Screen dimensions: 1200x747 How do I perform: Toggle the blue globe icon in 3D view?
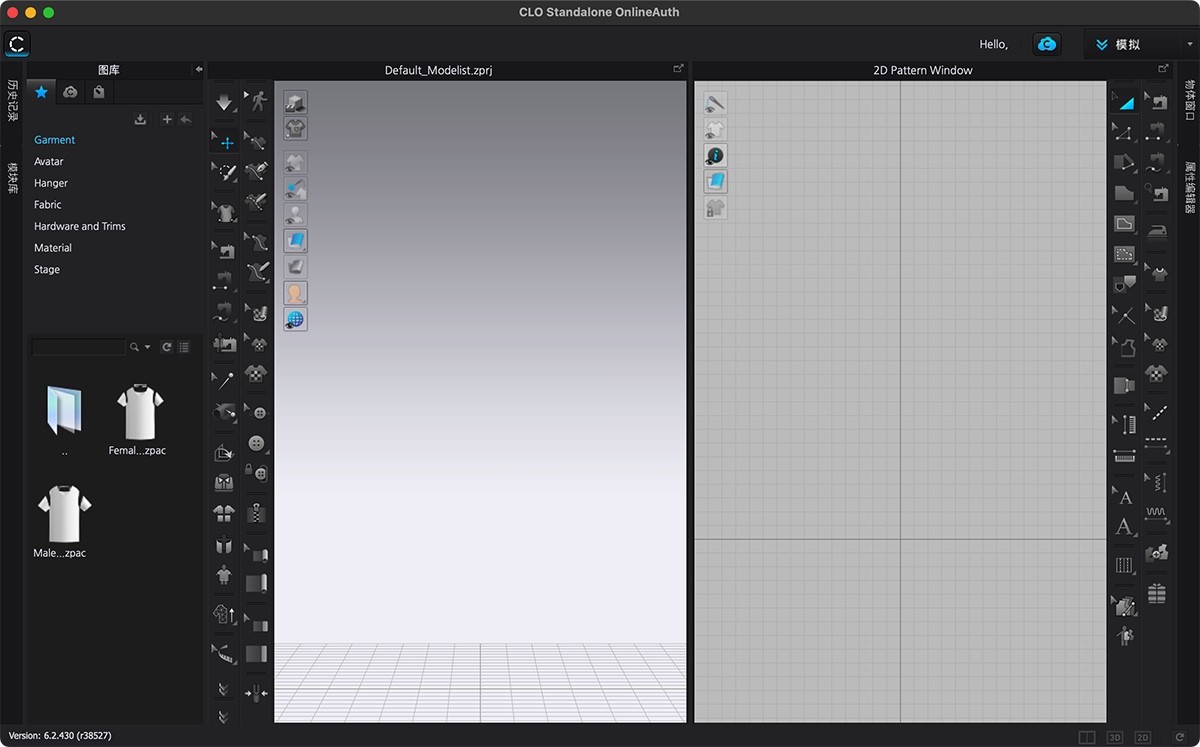tap(295, 319)
